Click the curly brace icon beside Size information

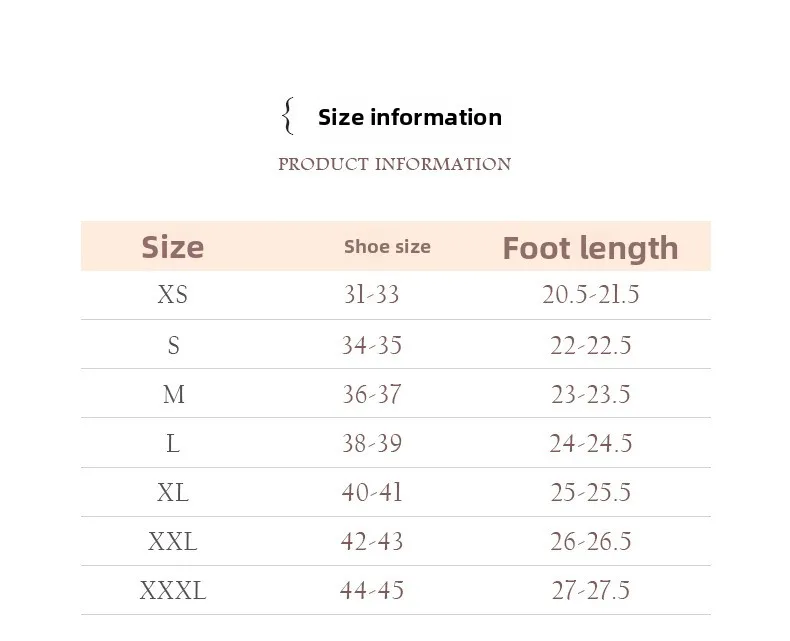tap(287, 116)
